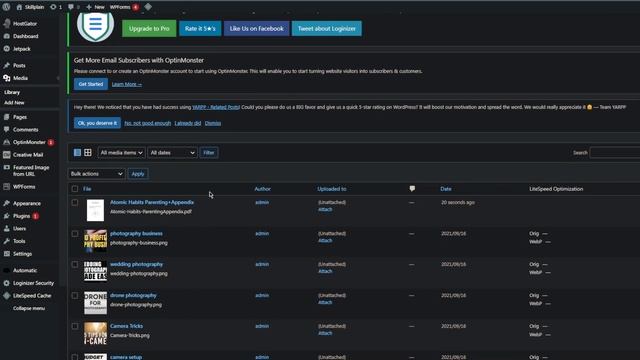This screenshot has width=640, height=360.
Task: Select the Atomic Habits Parenting+Appendix checkbox
Action: click(x=75, y=202)
